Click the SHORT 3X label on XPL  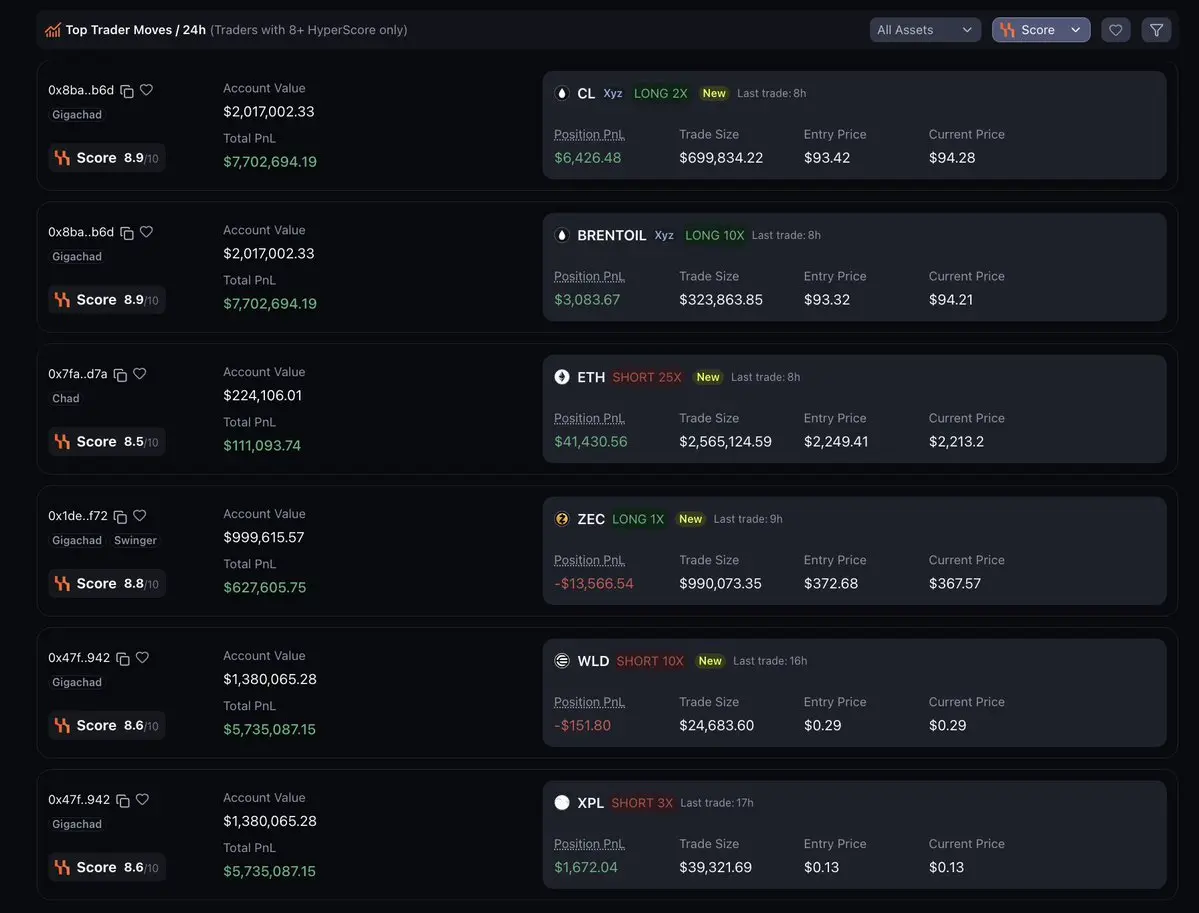pos(642,803)
